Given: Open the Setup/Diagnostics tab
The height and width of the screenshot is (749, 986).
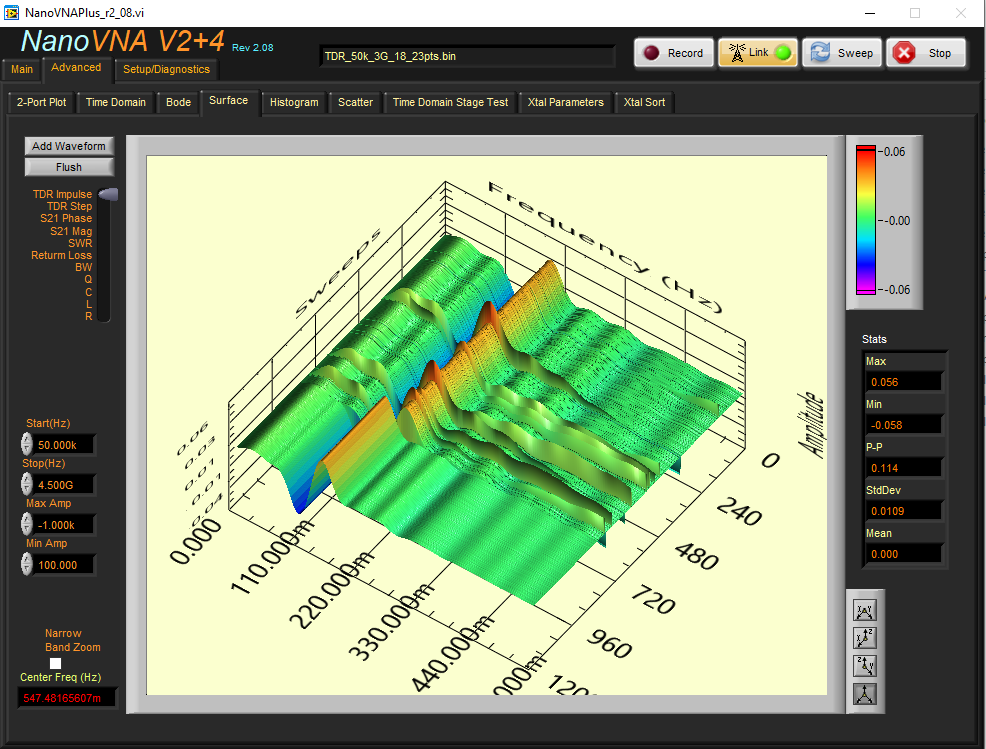Looking at the screenshot, I should pyautogui.click(x=166, y=69).
